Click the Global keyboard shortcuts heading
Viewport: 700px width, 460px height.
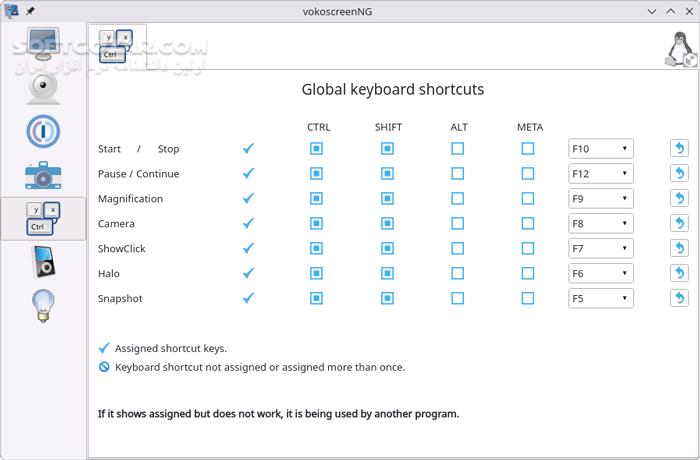click(x=393, y=89)
